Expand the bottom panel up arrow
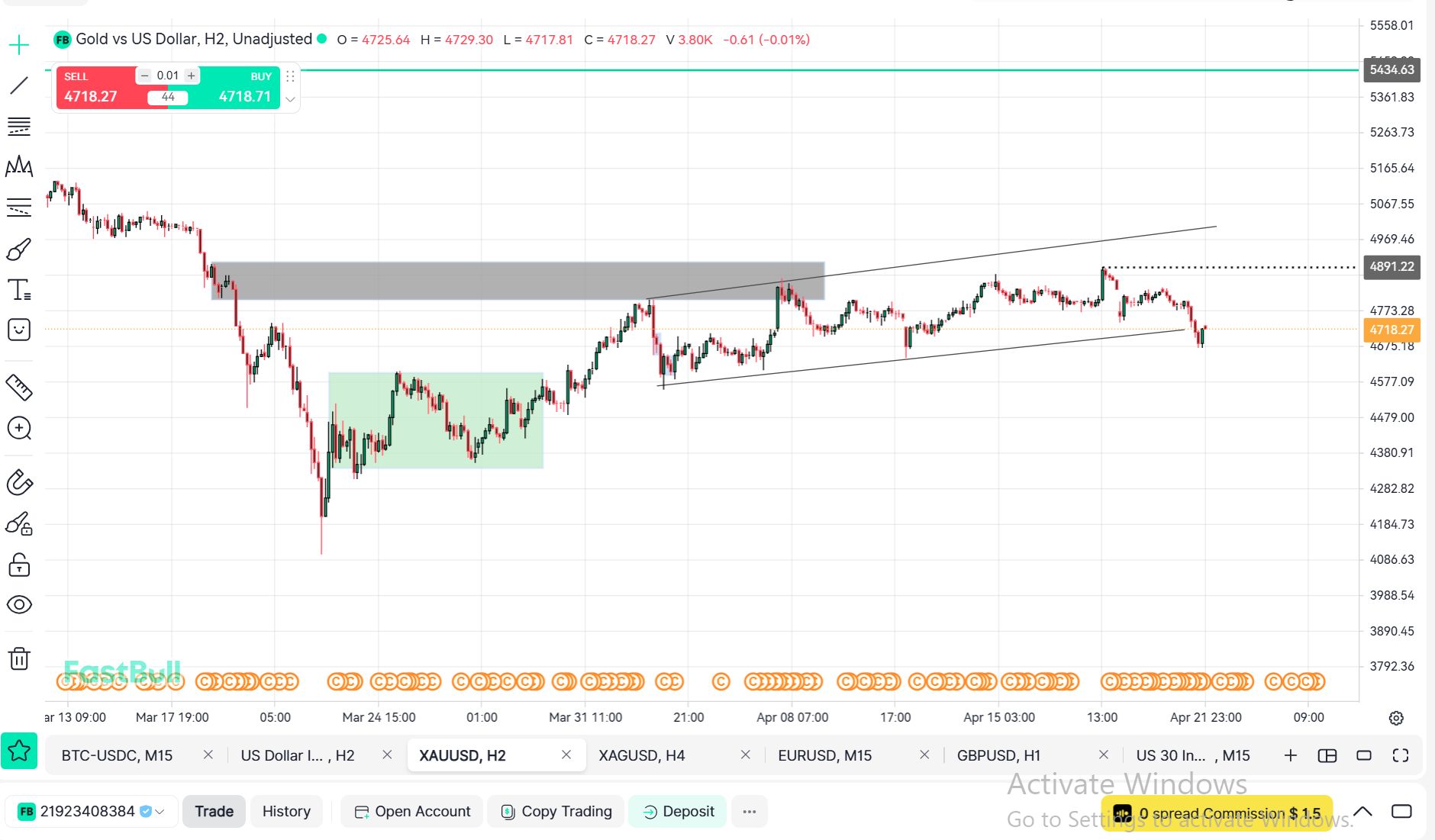The image size is (1435, 840). pyautogui.click(x=1362, y=811)
